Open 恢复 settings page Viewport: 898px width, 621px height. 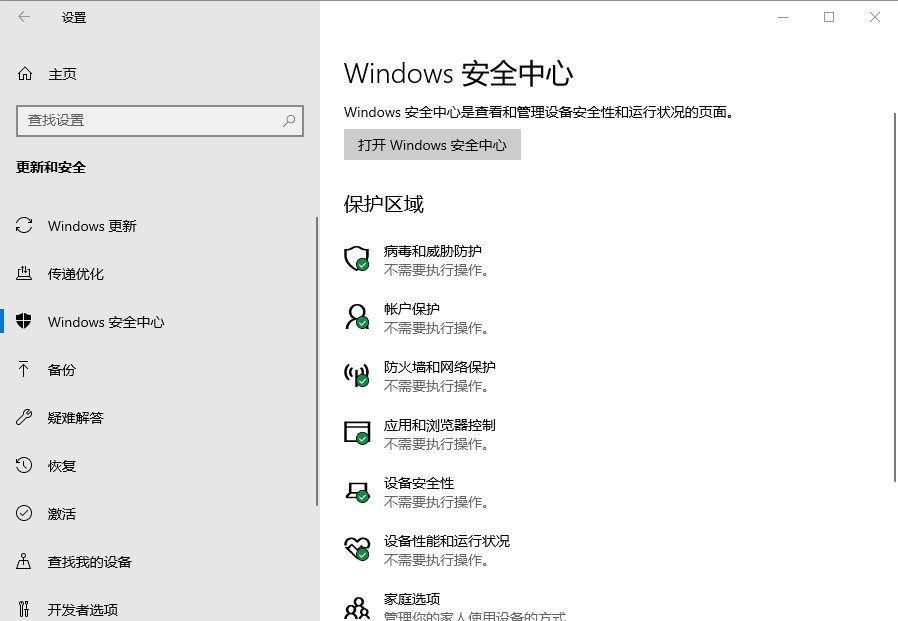[x=61, y=466]
